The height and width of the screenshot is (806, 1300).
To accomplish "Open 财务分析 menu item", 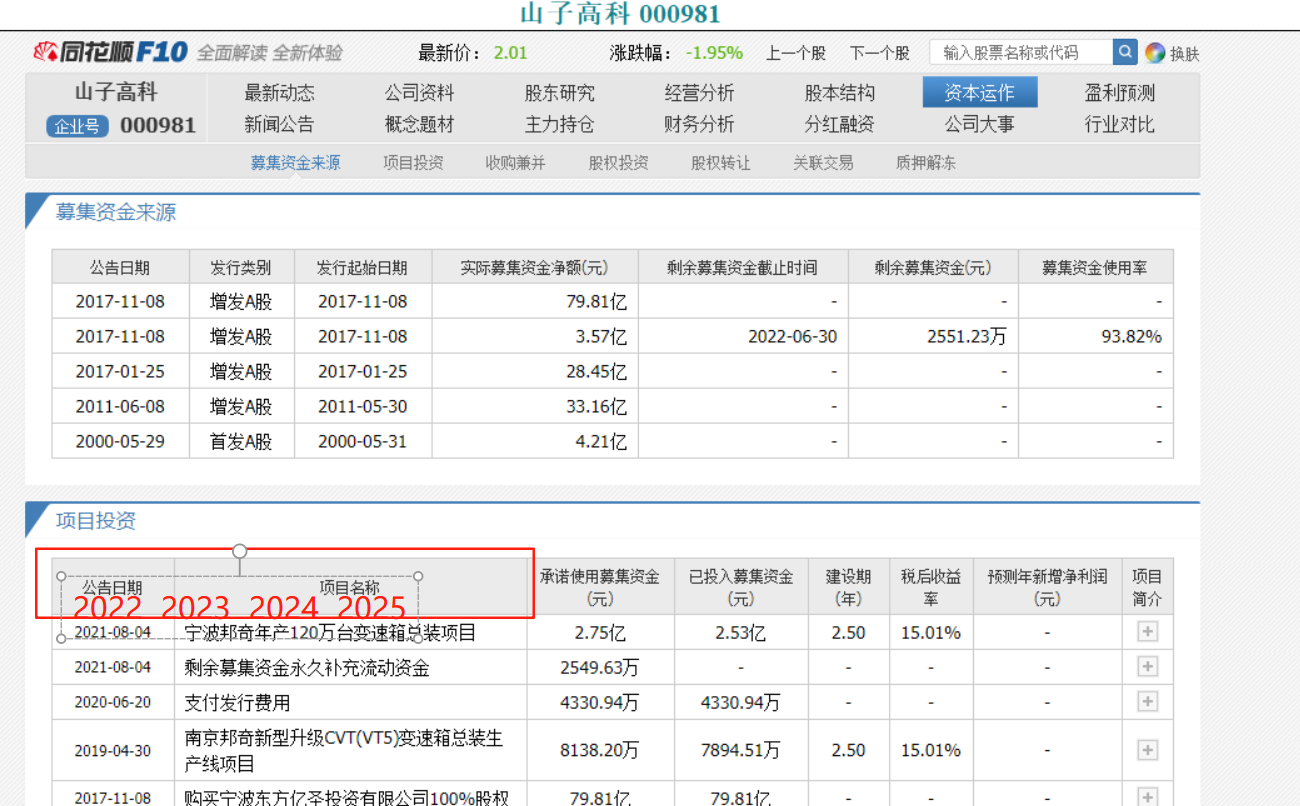I will pos(699,124).
